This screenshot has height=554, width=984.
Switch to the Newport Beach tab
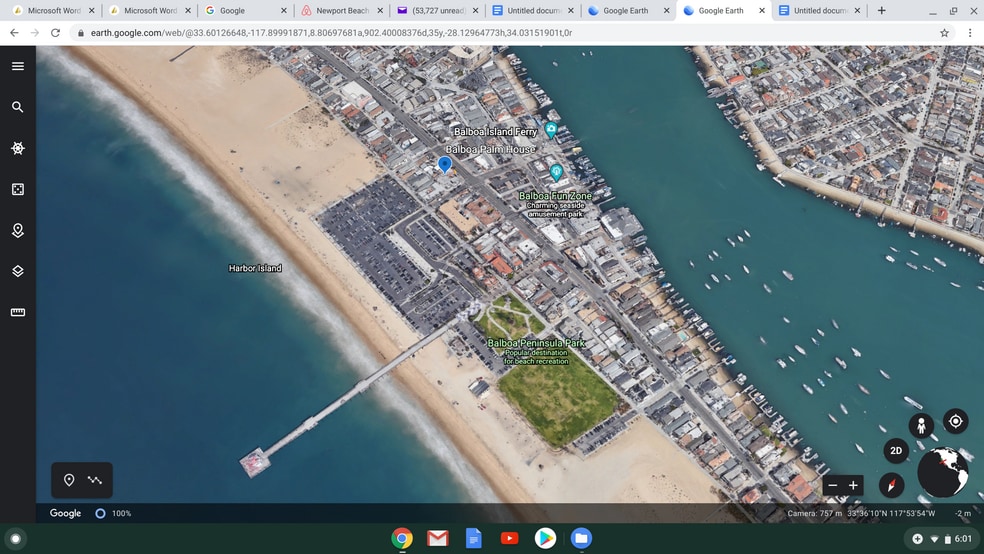coord(336,11)
